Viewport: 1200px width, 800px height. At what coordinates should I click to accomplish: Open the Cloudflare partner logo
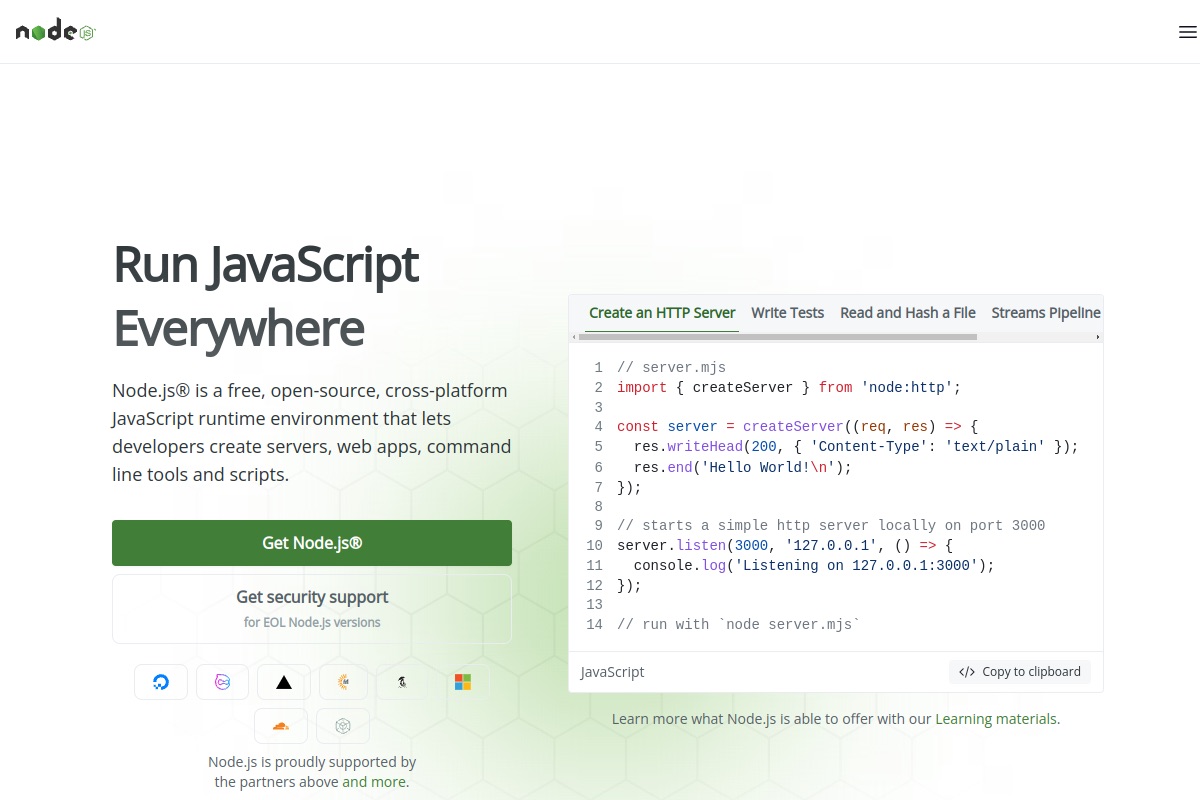281,726
